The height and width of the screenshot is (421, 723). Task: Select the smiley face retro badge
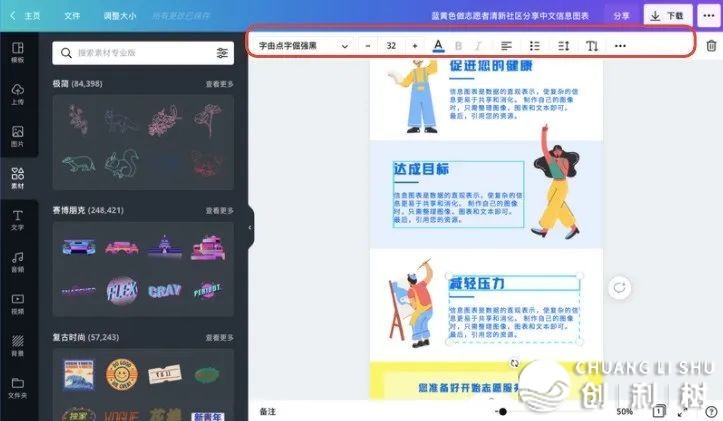[x=122, y=374]
